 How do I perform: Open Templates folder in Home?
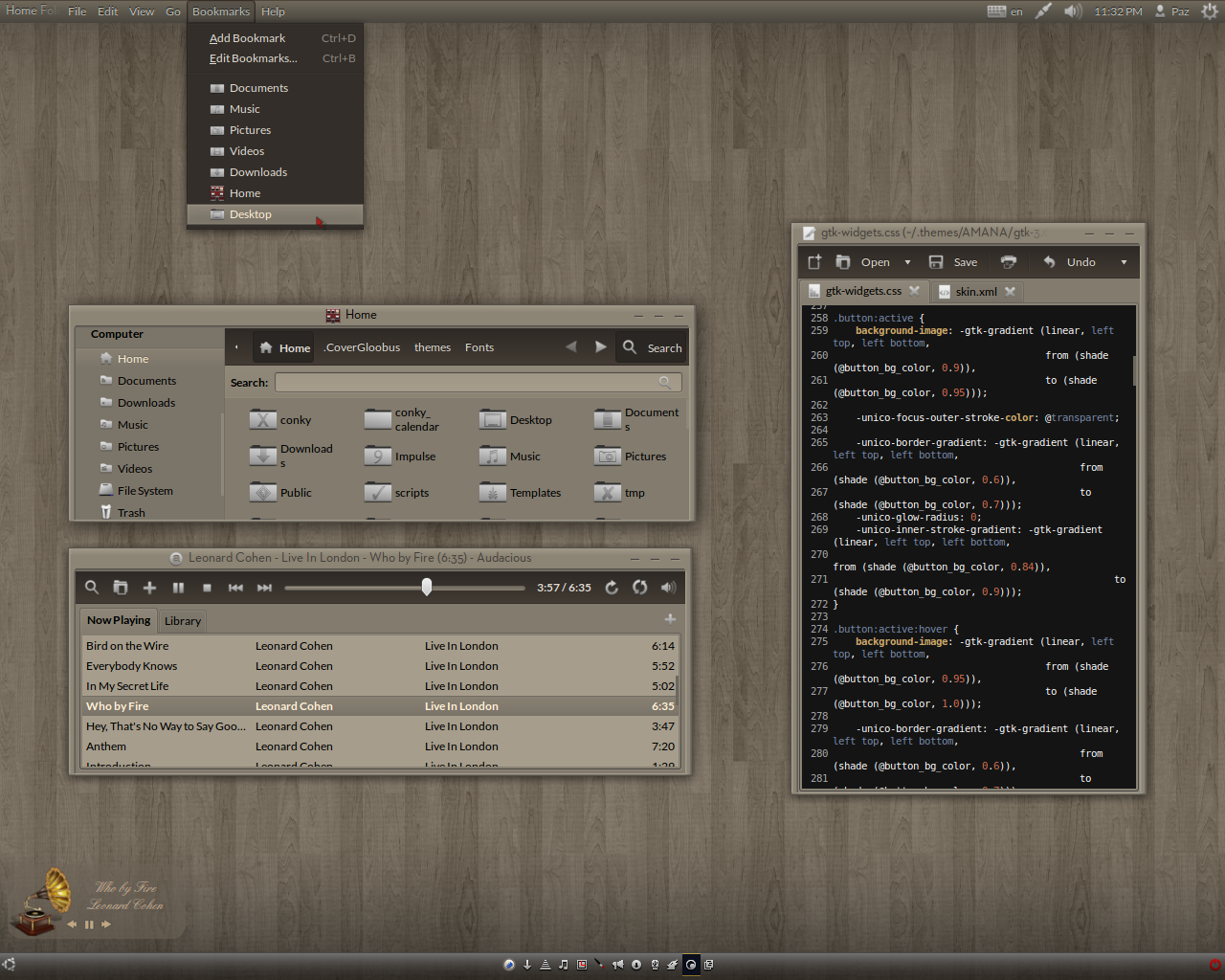pos(521,493)
